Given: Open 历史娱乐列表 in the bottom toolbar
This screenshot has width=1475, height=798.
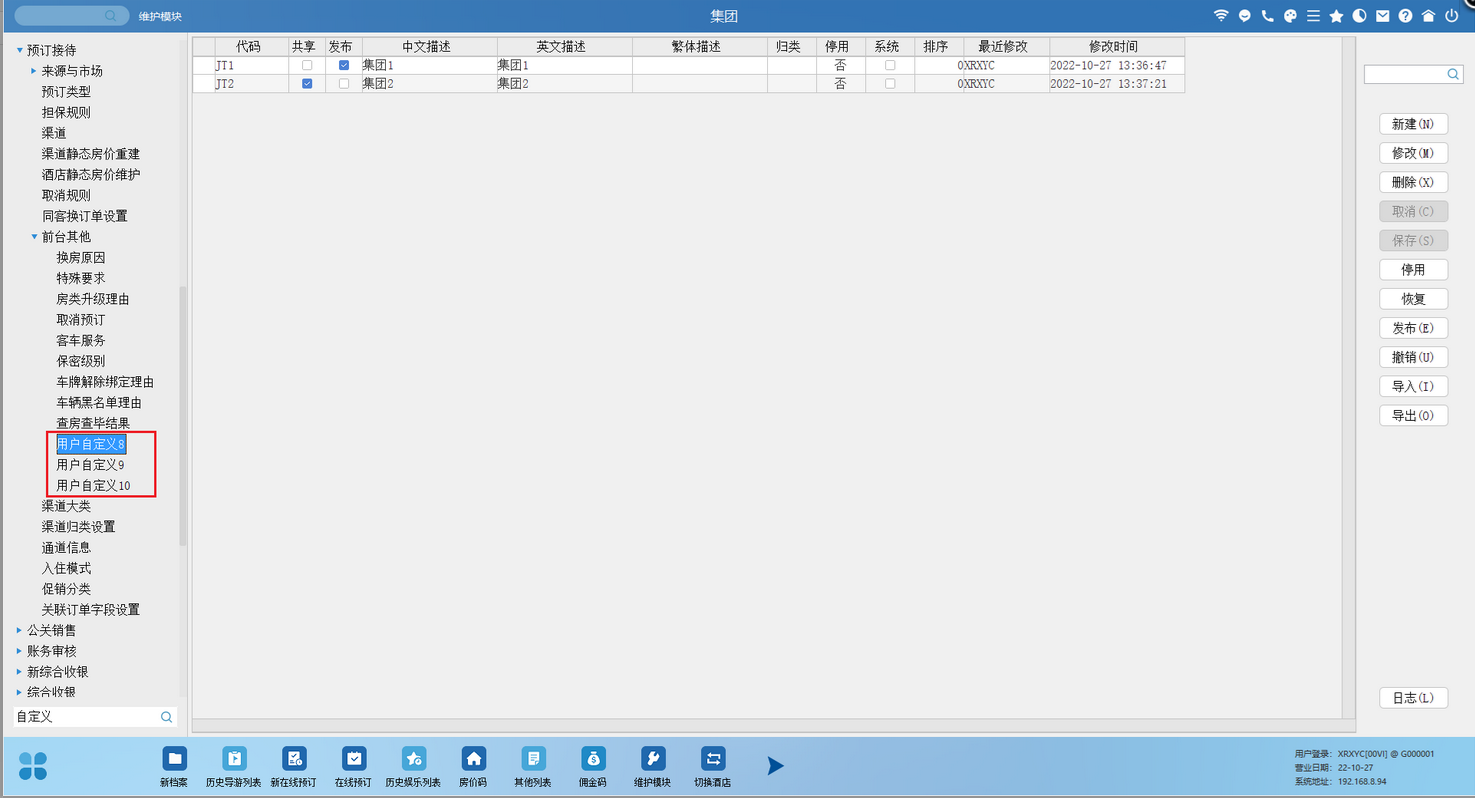Looking at the screenshot, I should coord(413,766).
